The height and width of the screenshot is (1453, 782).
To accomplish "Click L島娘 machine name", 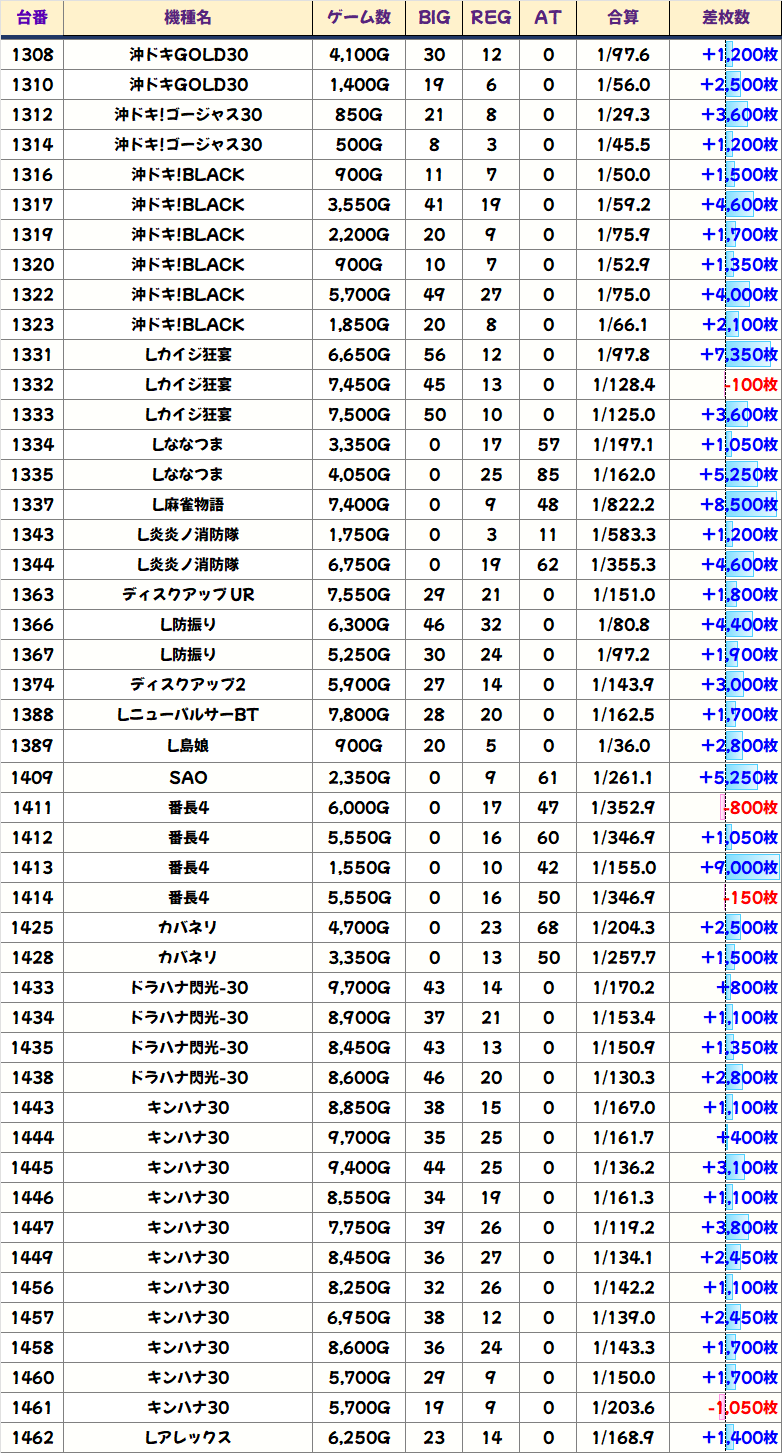I will point(188,745).
